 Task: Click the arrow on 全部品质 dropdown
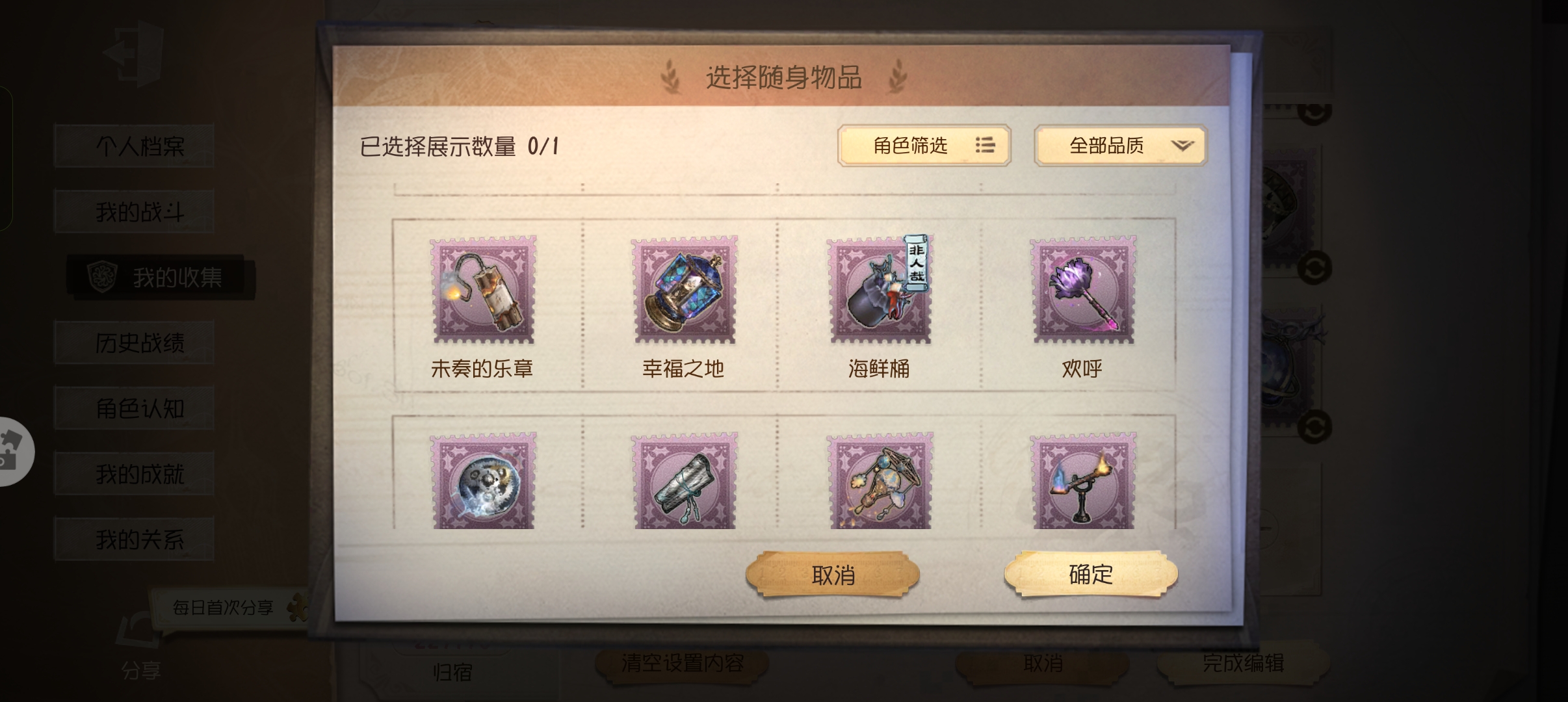point(1183,146)
